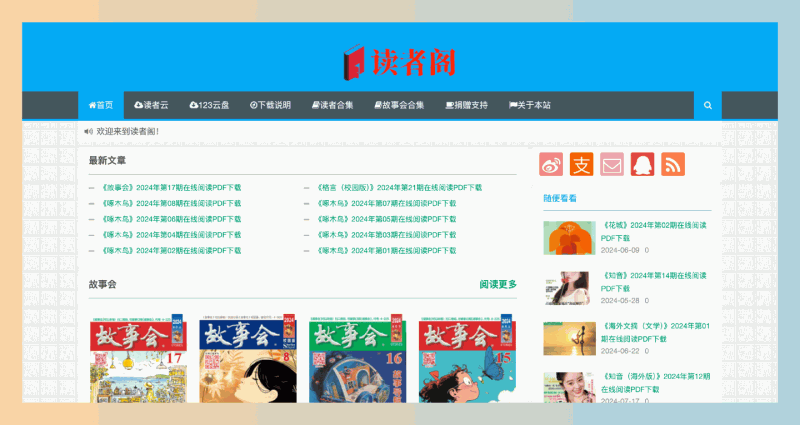Open 《啄木鸟》2024年第03期 link
Screen dimensions: 800x425
[x=386, y=235]
